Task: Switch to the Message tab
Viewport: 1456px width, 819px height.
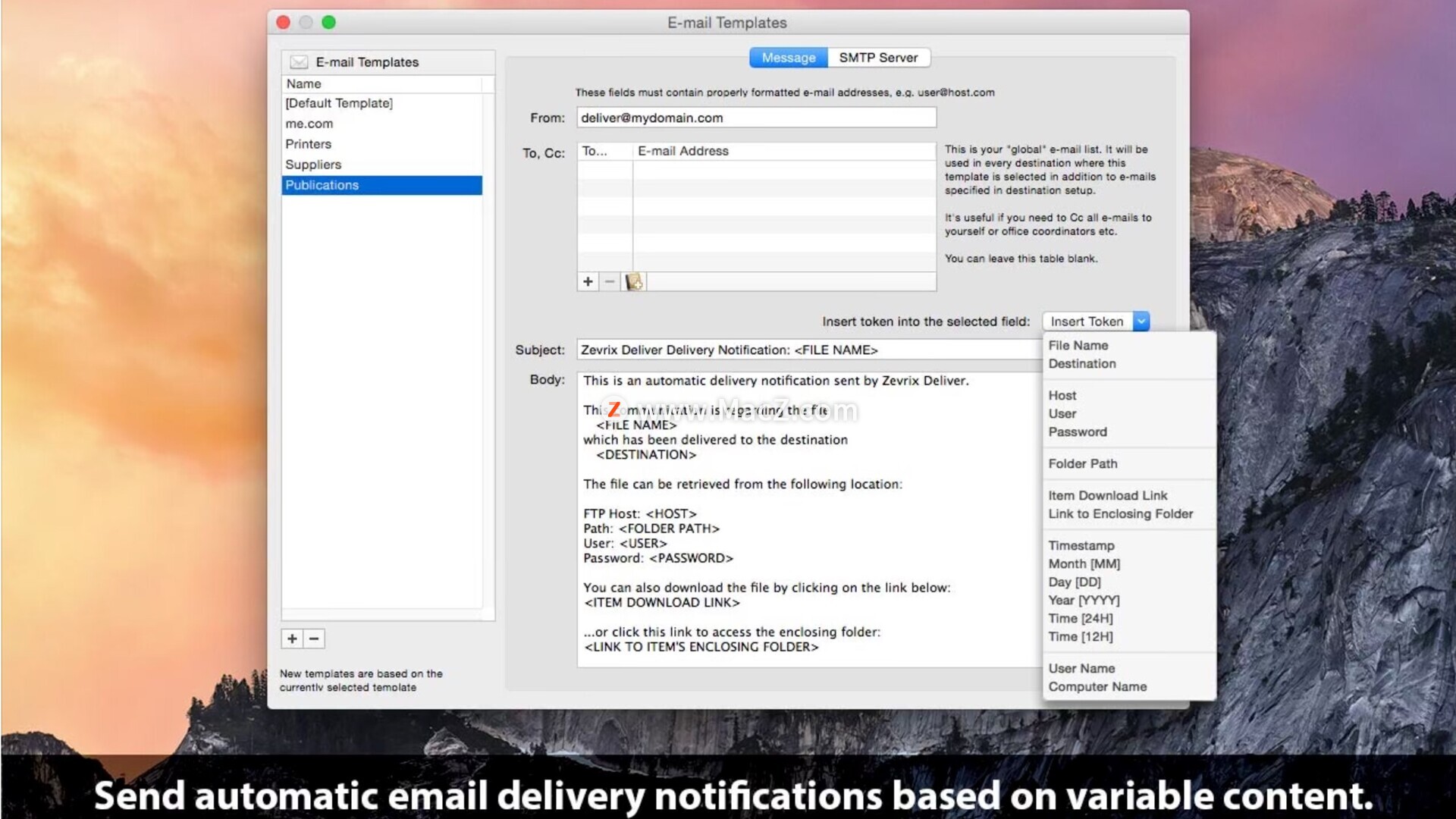Action: tap(788, 58)
